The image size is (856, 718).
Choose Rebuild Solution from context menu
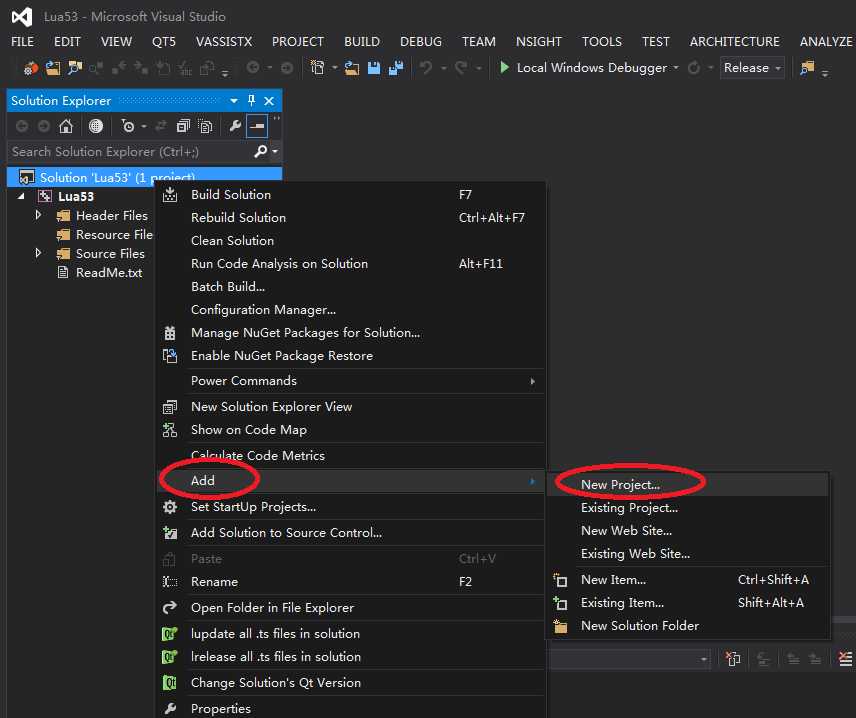[351, 218]
